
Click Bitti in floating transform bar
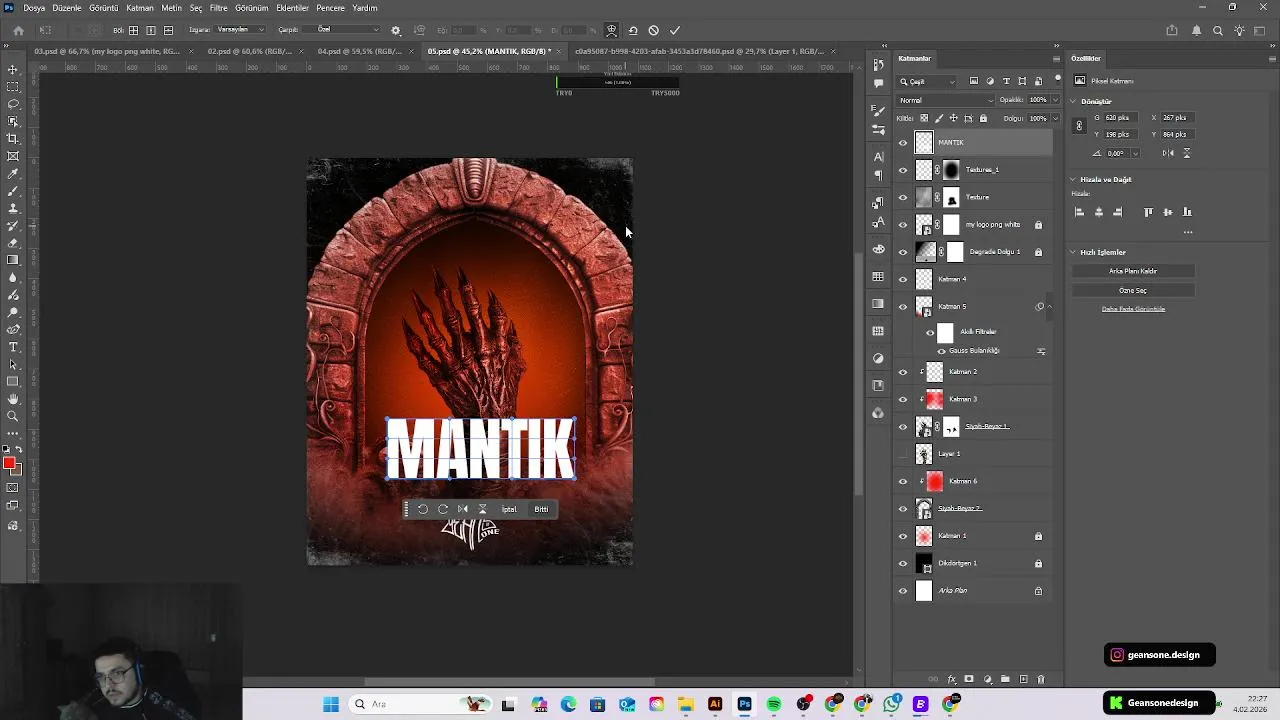[x=541, y=509]
